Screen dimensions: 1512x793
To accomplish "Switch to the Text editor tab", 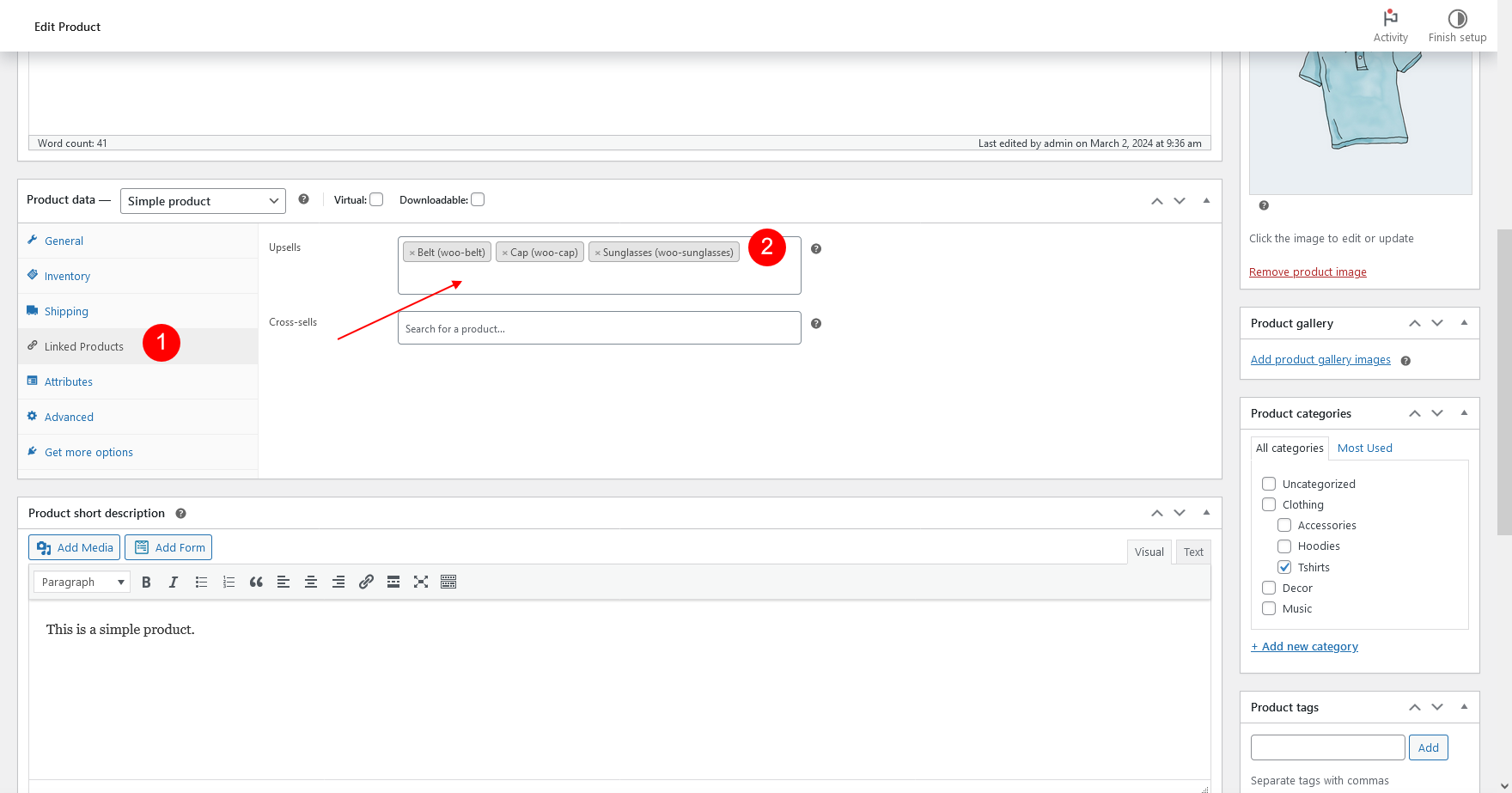I will point(1193,552).
